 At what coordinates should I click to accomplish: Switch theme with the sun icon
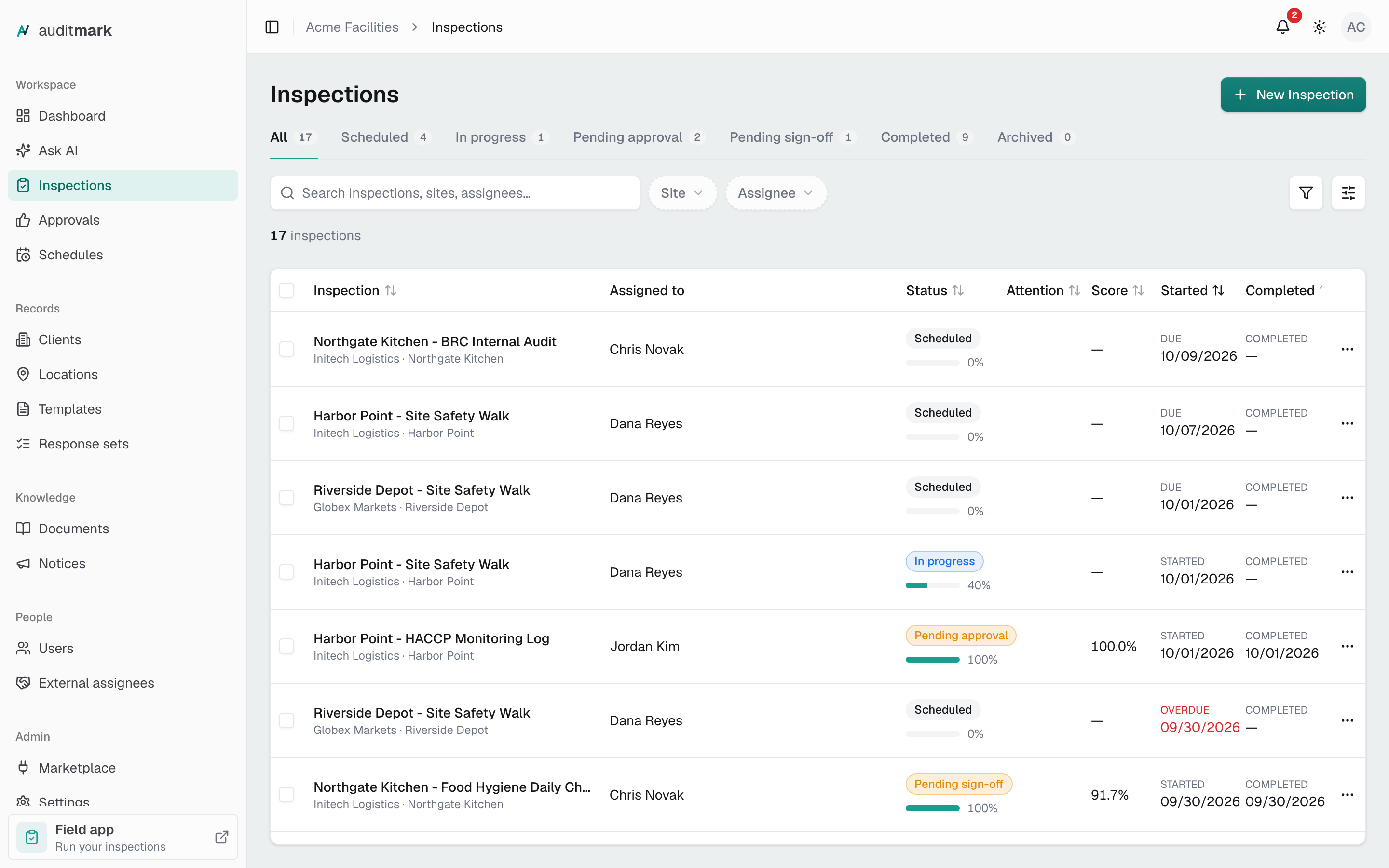[1320, 27]
